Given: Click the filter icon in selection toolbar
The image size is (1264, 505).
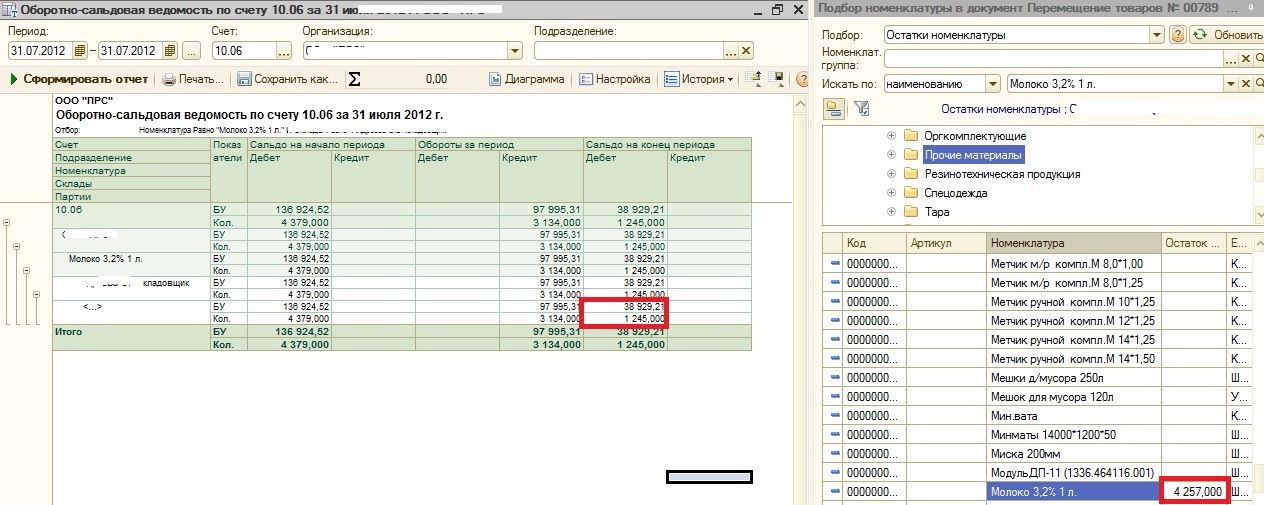Looking at the screenshot, I should pos(861,108).
